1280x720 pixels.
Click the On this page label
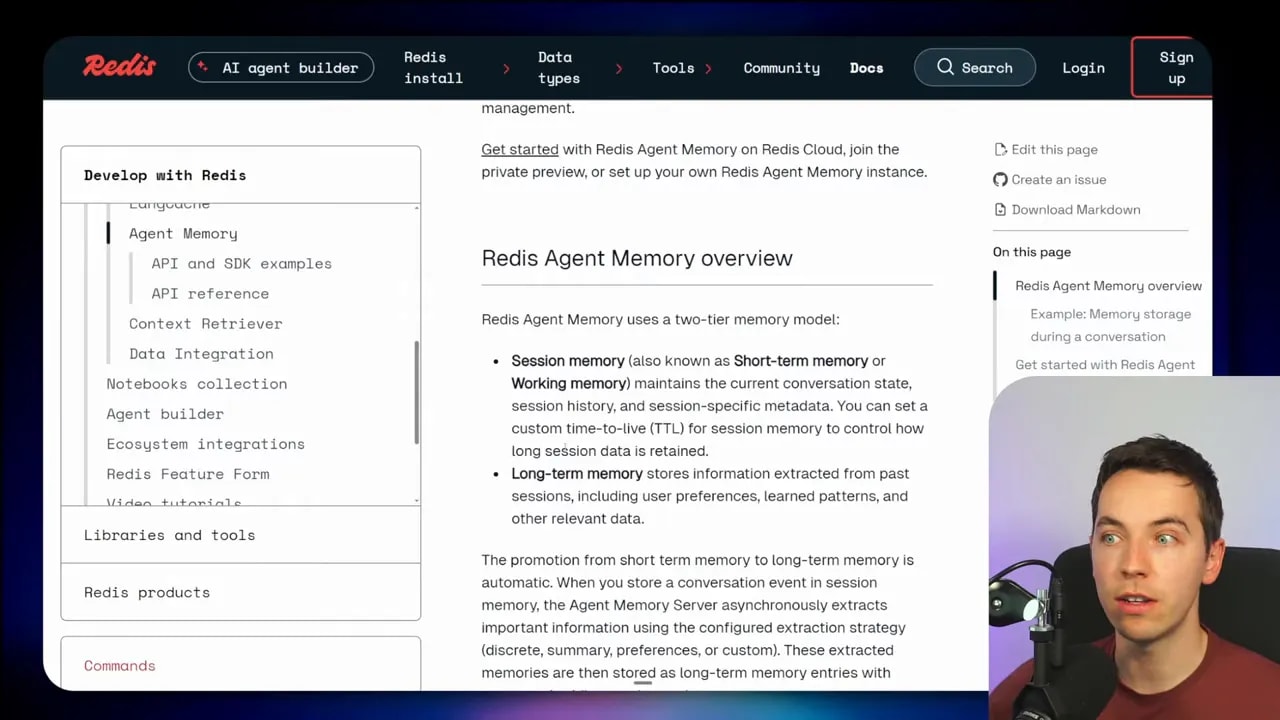(x=1031, y=252)
